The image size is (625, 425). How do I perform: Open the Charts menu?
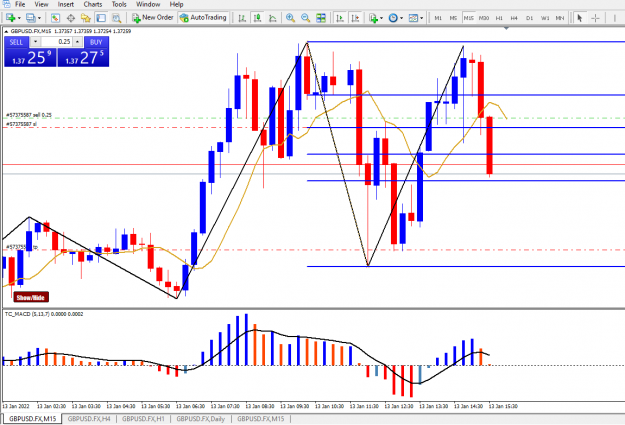coord(93,4)
